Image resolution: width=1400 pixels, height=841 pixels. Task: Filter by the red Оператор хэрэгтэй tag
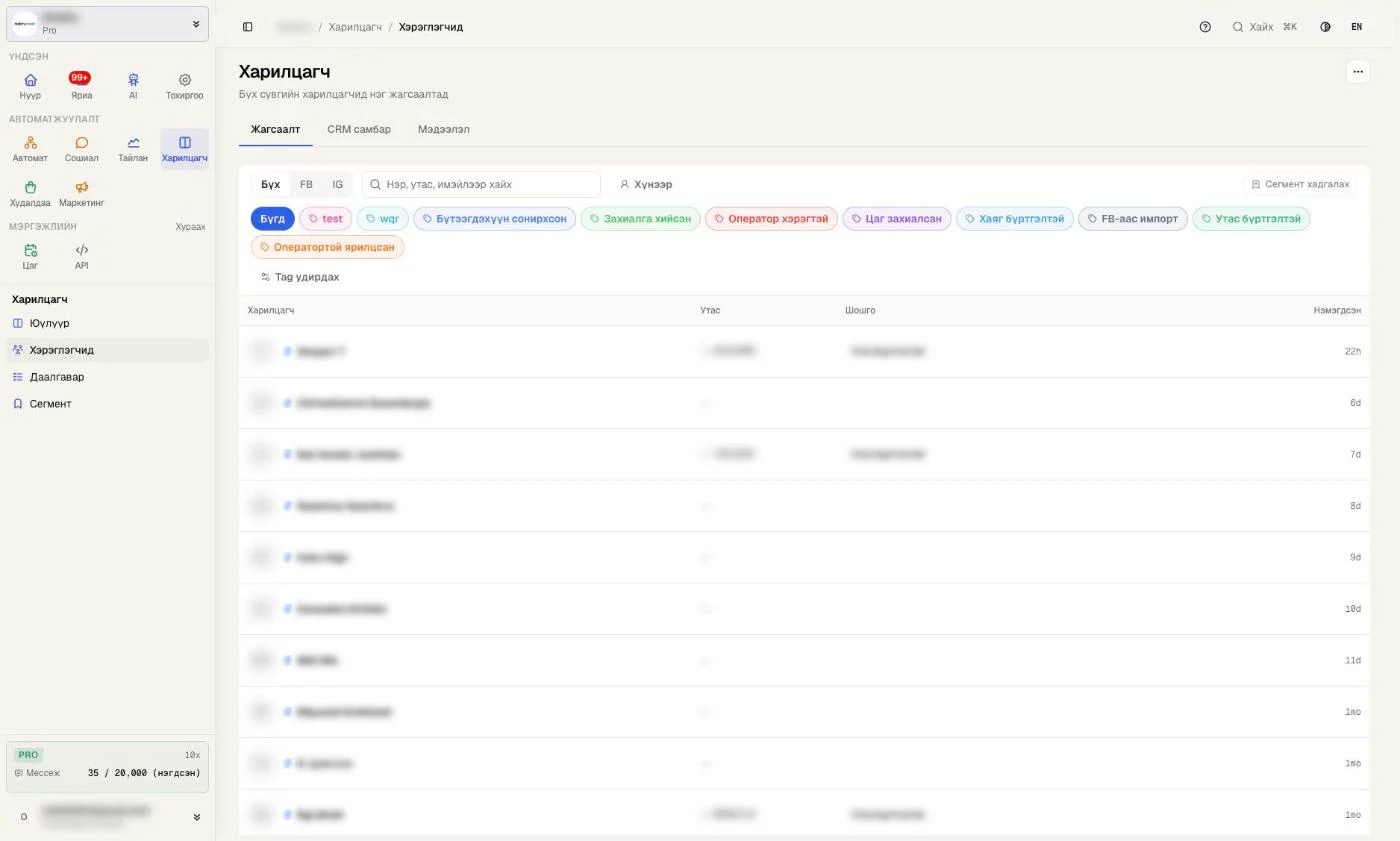point(771,219)
